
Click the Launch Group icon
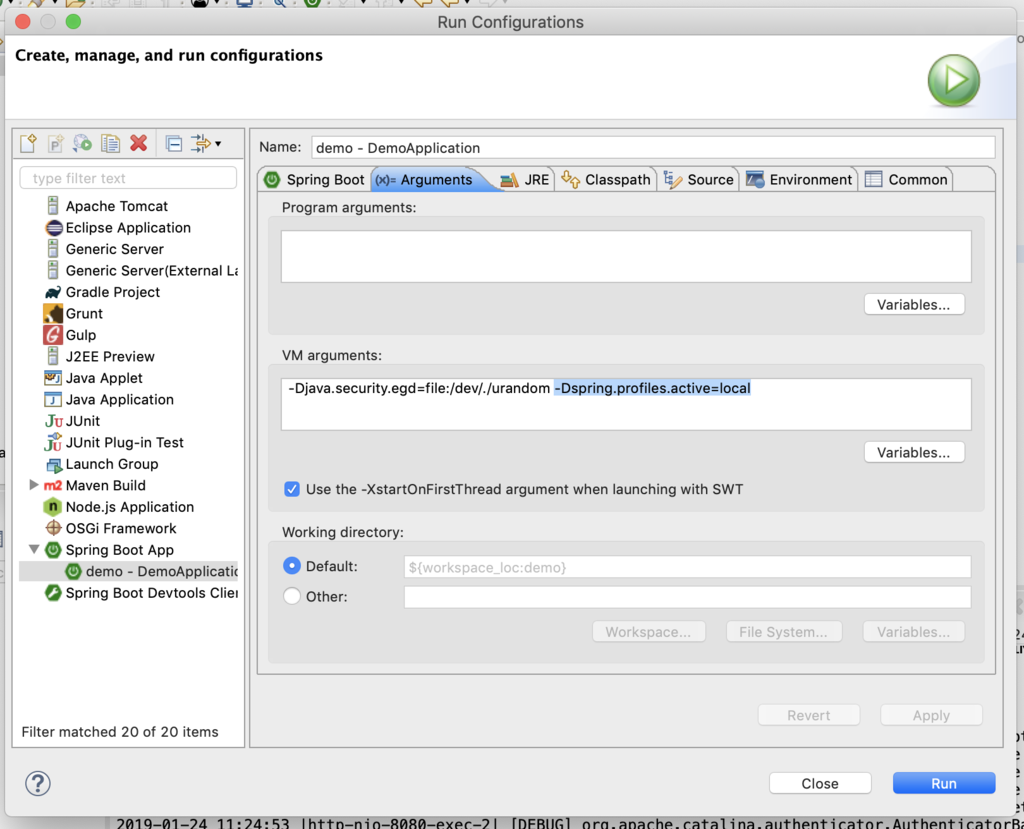[53, 464]
